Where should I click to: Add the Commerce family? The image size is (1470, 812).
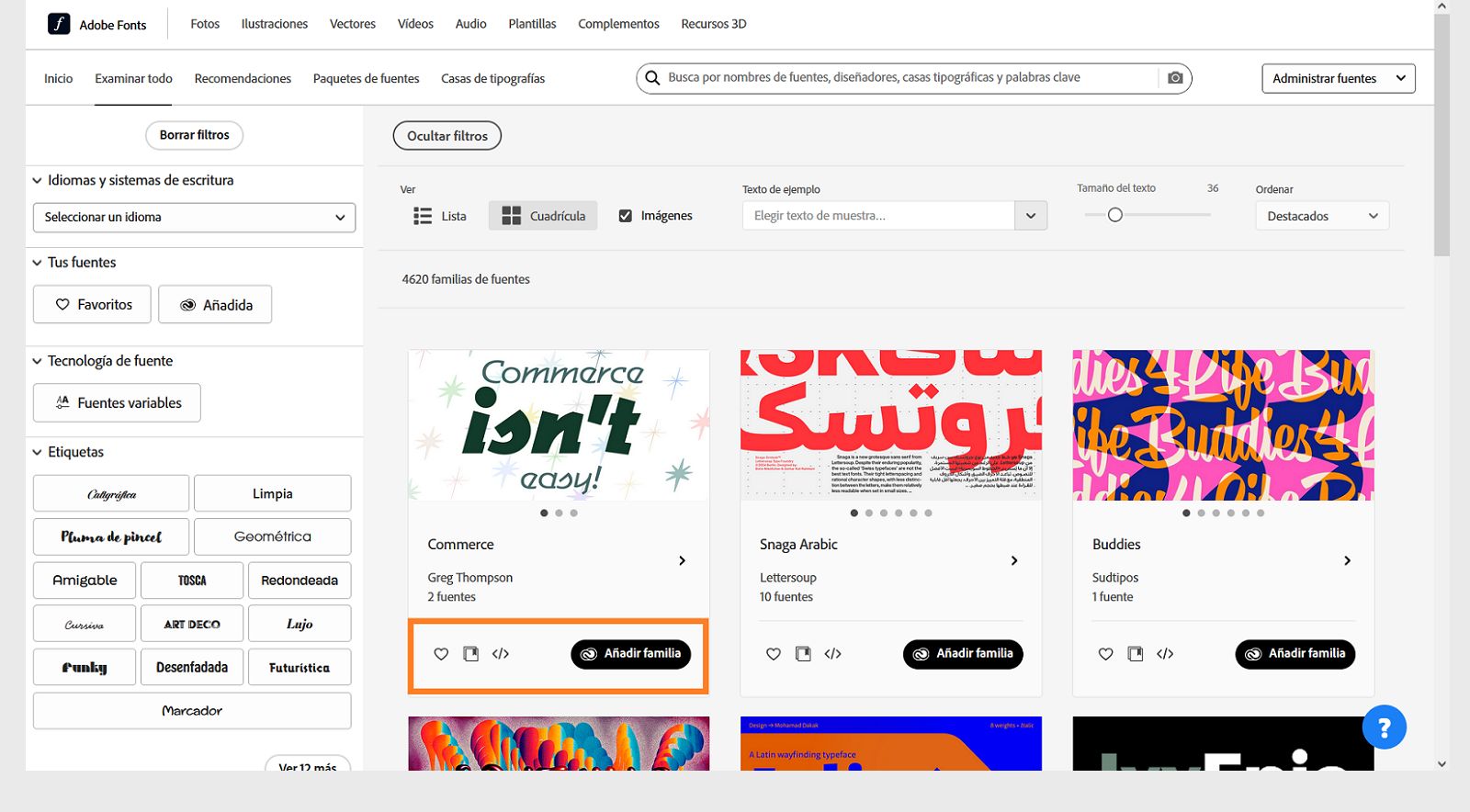coord(631,654)
